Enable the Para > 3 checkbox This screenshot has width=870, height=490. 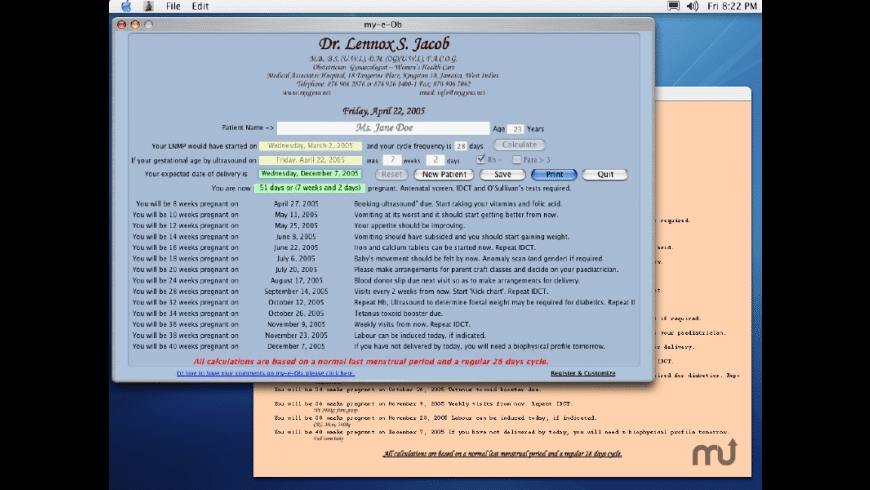coord(517,160)
